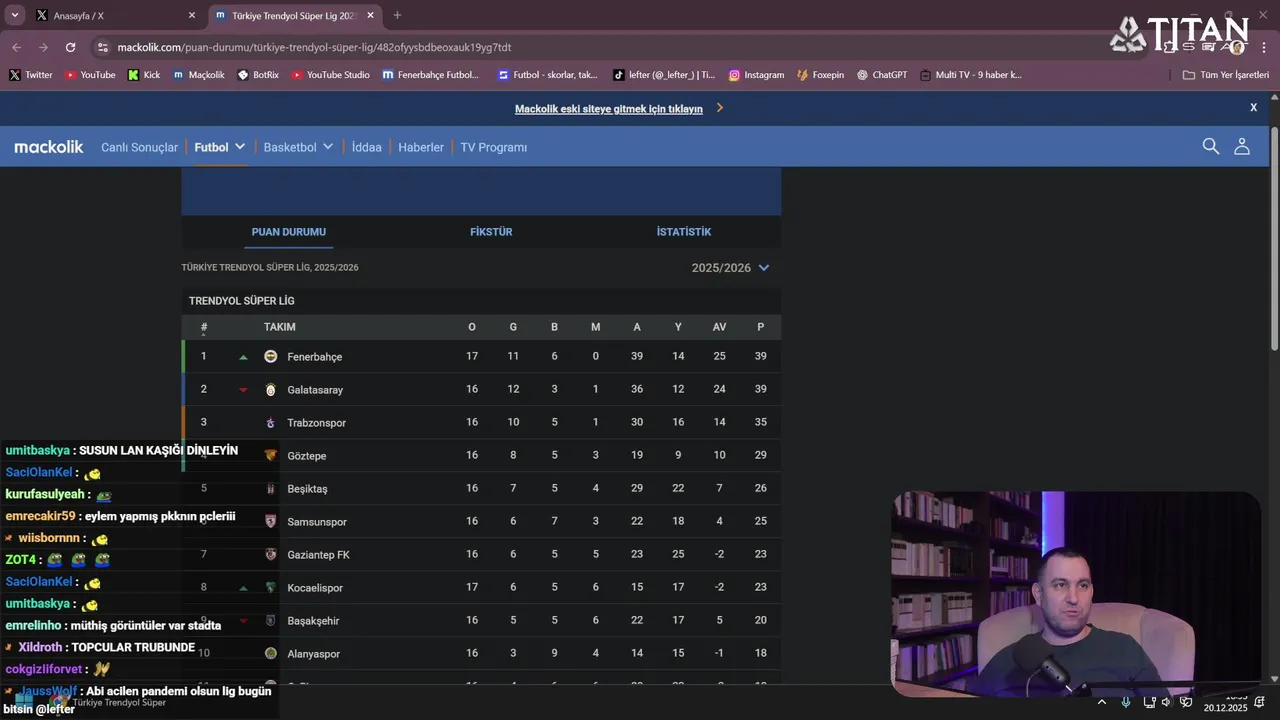Open the Multi TV bookmark

click(x=971, y=75)
